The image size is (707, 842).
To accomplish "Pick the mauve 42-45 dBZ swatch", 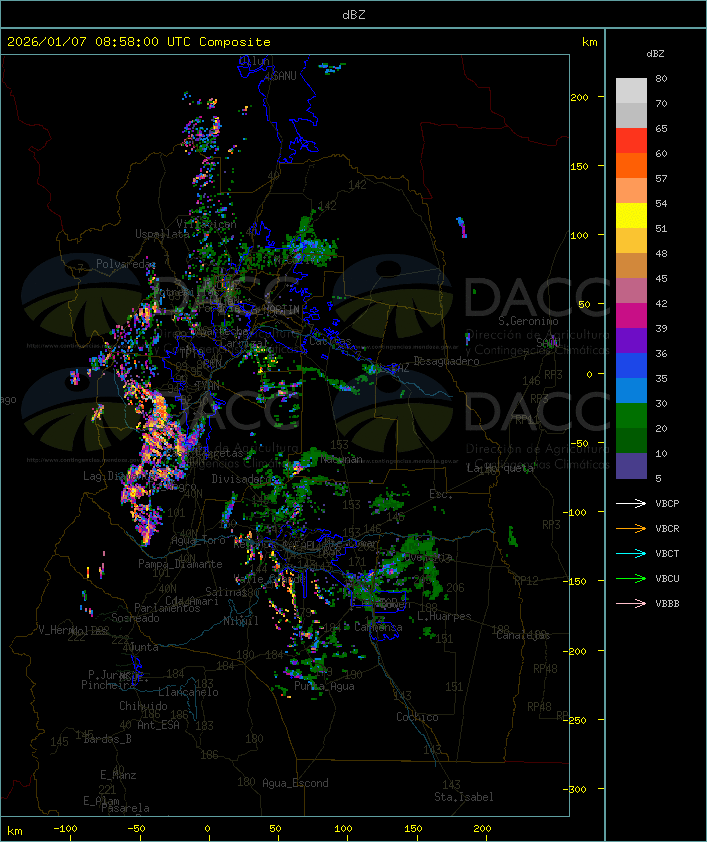I will [x=631, y=291].
